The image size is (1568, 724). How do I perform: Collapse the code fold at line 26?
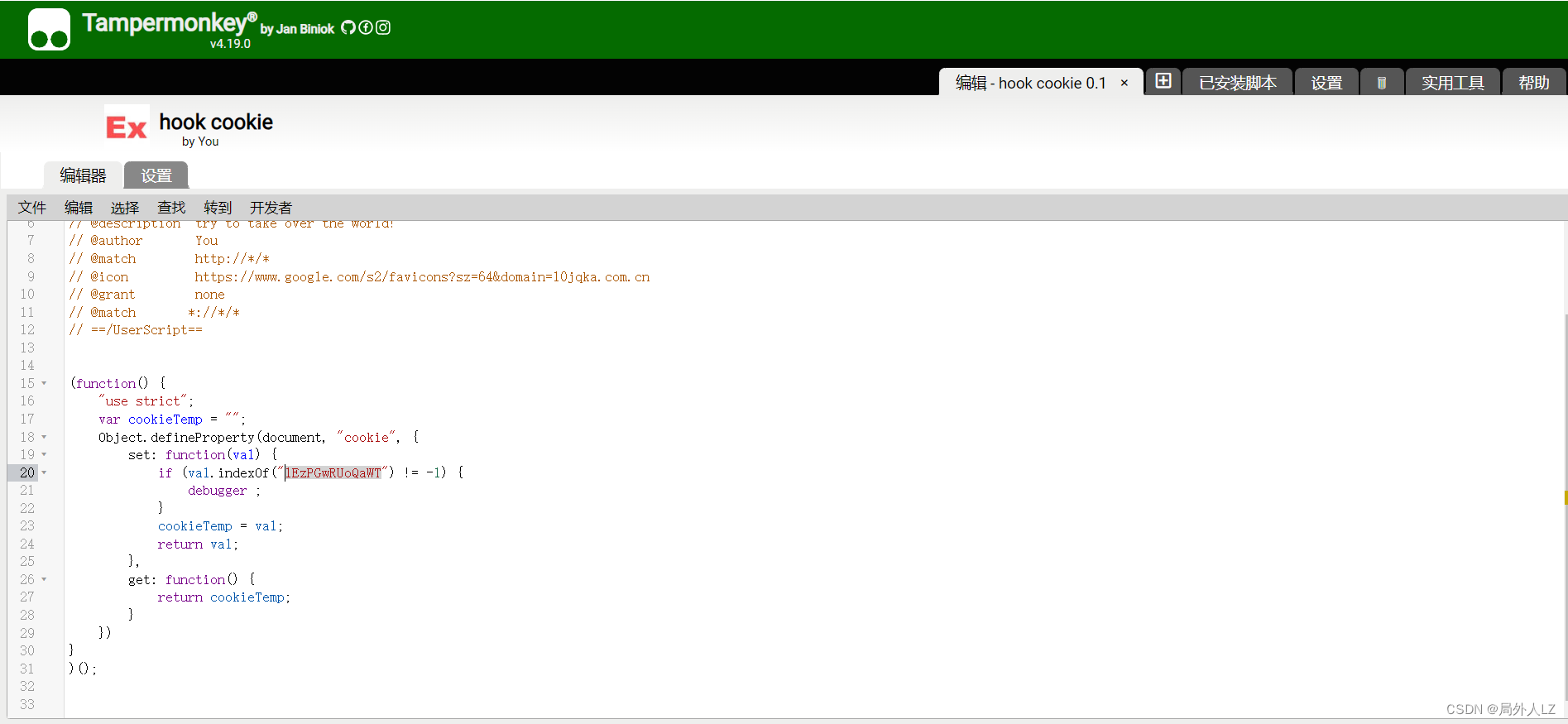click(44, 579)
